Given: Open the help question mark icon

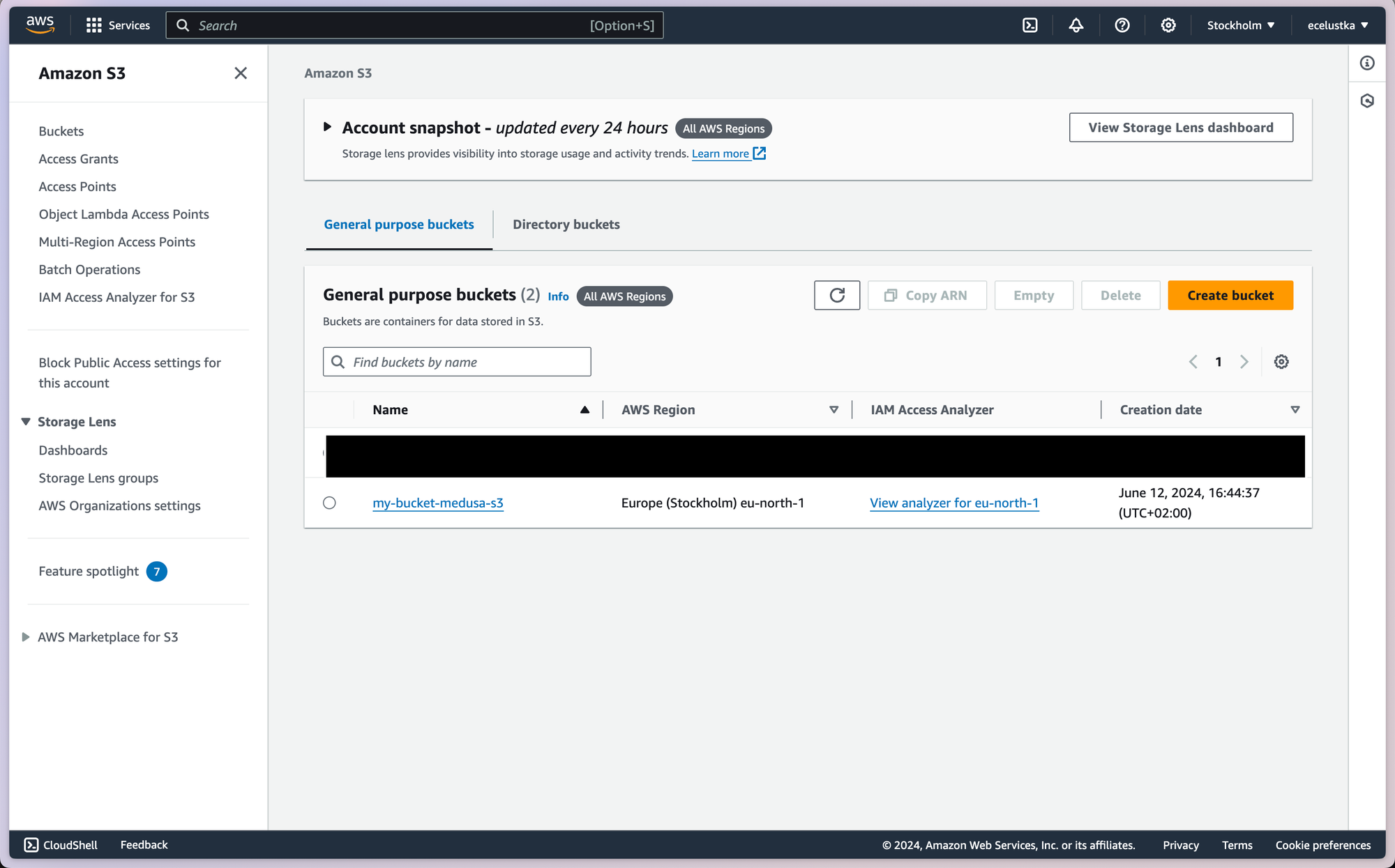Looking at the screenshot, I should pyautogui.click(x=1122, y=26).
